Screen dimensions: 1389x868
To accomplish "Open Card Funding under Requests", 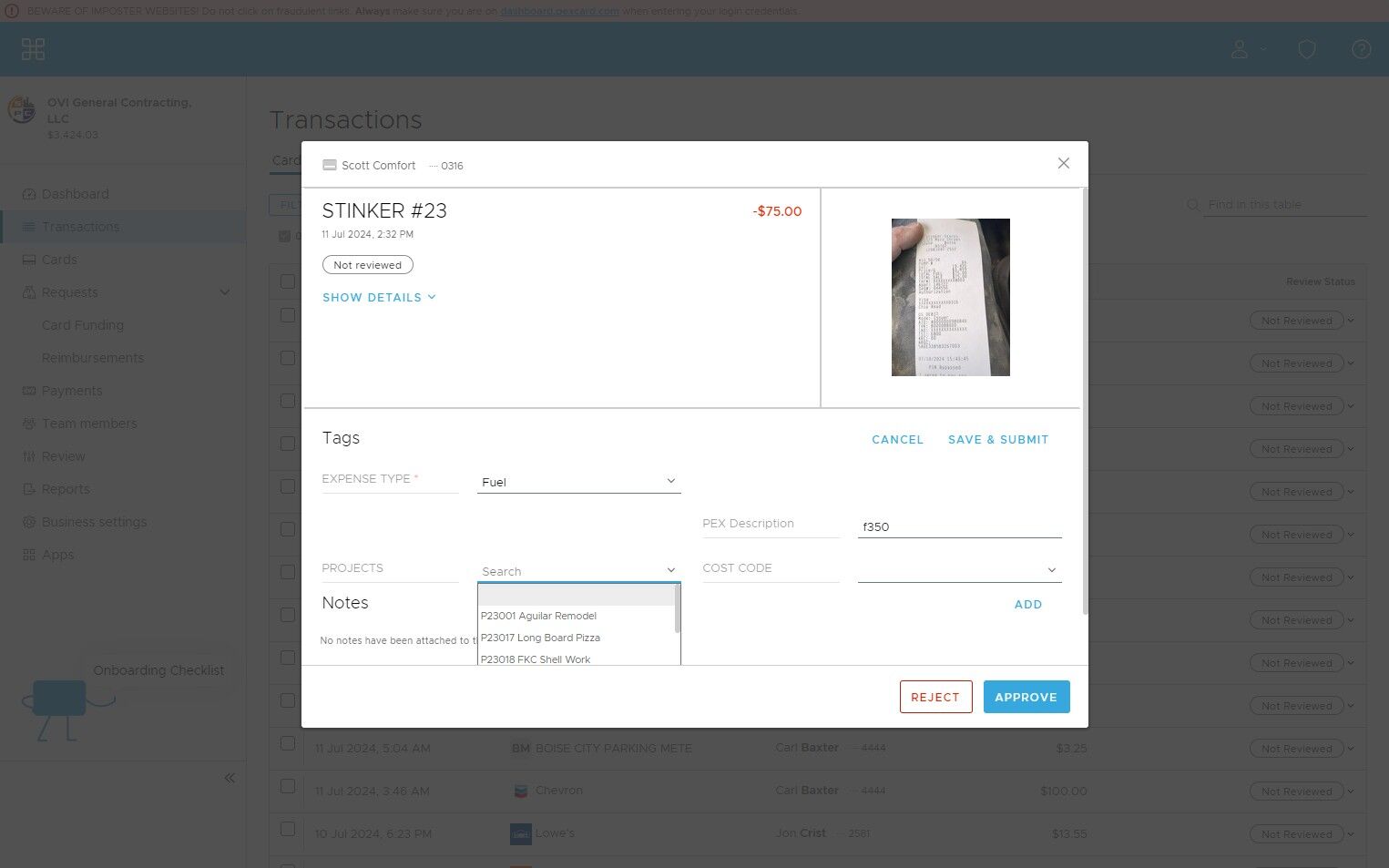I will pyautogui.click(x=83, y=325).
